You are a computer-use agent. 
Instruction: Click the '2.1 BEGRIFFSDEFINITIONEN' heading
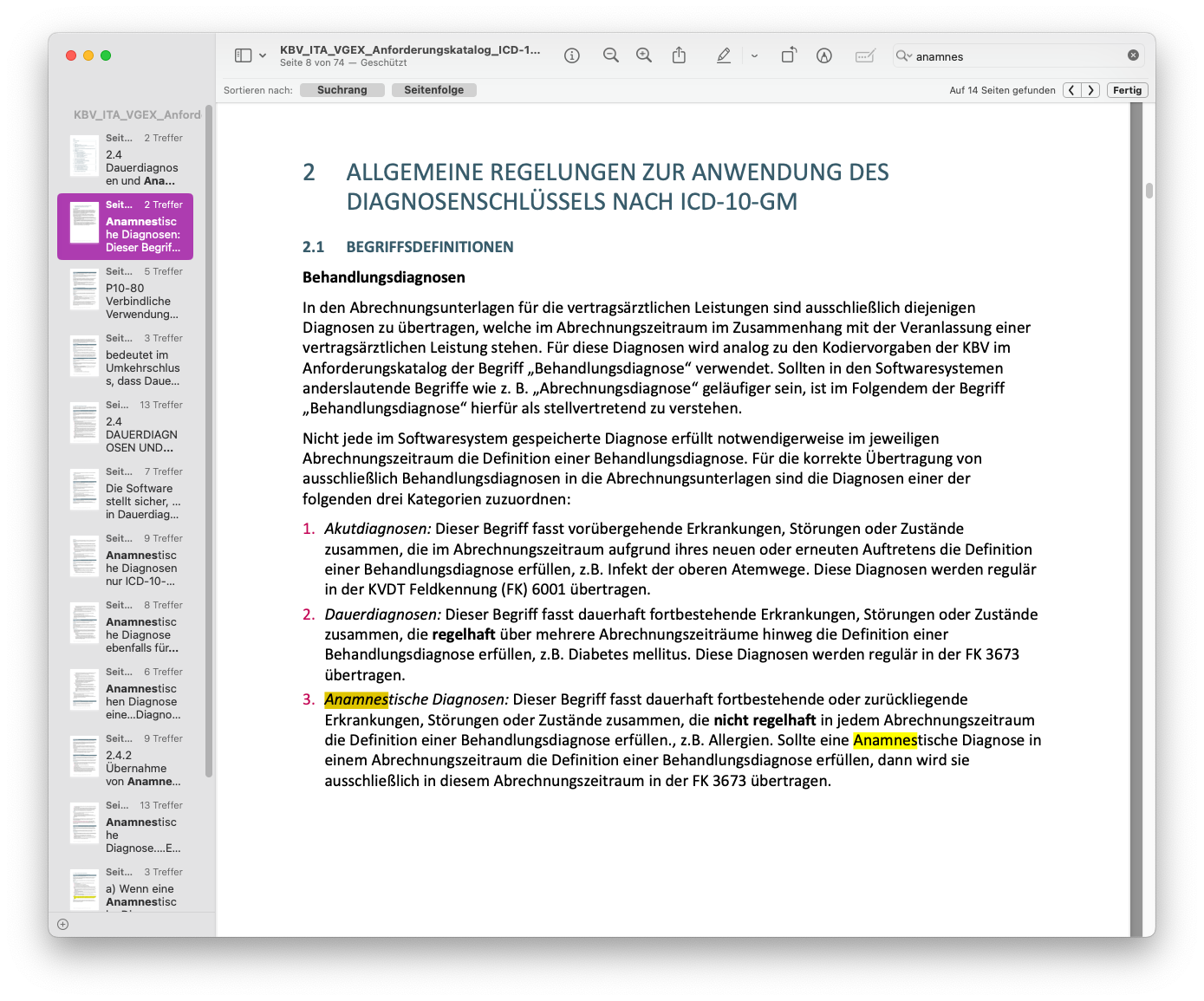[408, 247]
